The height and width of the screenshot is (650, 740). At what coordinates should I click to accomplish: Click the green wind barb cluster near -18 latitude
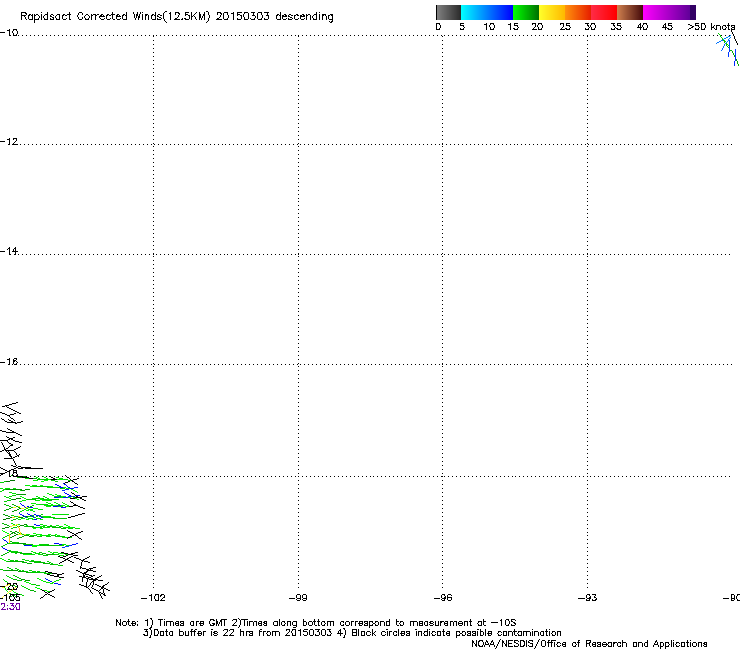click(42, 536)
